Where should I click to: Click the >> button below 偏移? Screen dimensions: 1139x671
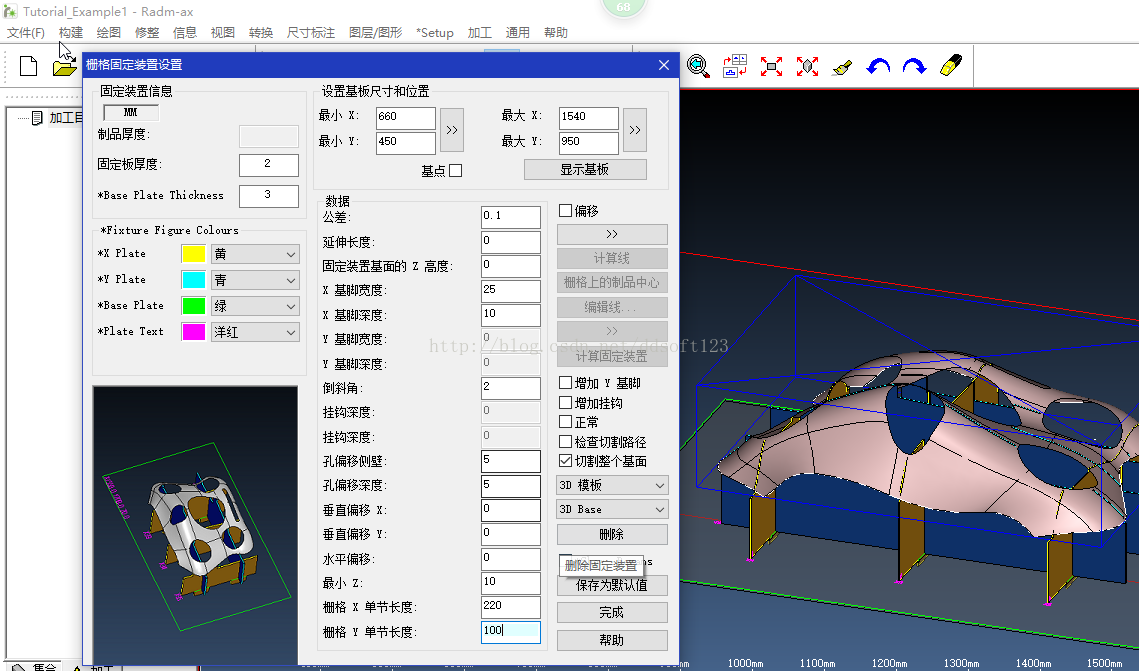click(x=612, y=234)
